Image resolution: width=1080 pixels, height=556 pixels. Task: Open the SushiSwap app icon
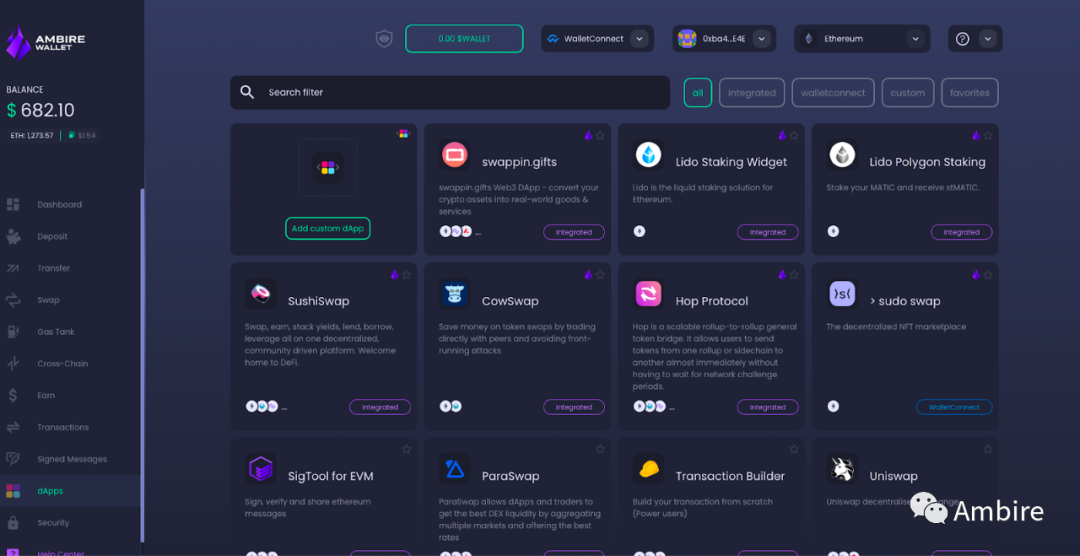tap(260, 294)
